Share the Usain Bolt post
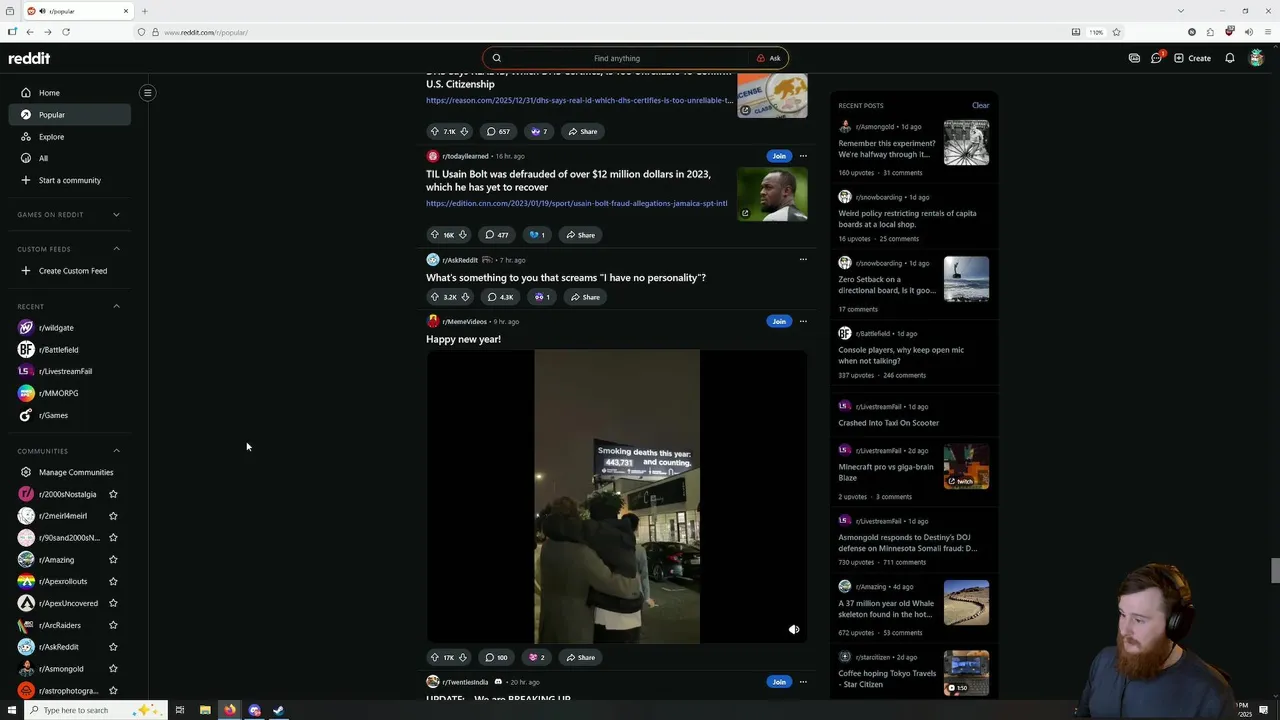This screenshot has width=1280, height=720. pos(580,235)
